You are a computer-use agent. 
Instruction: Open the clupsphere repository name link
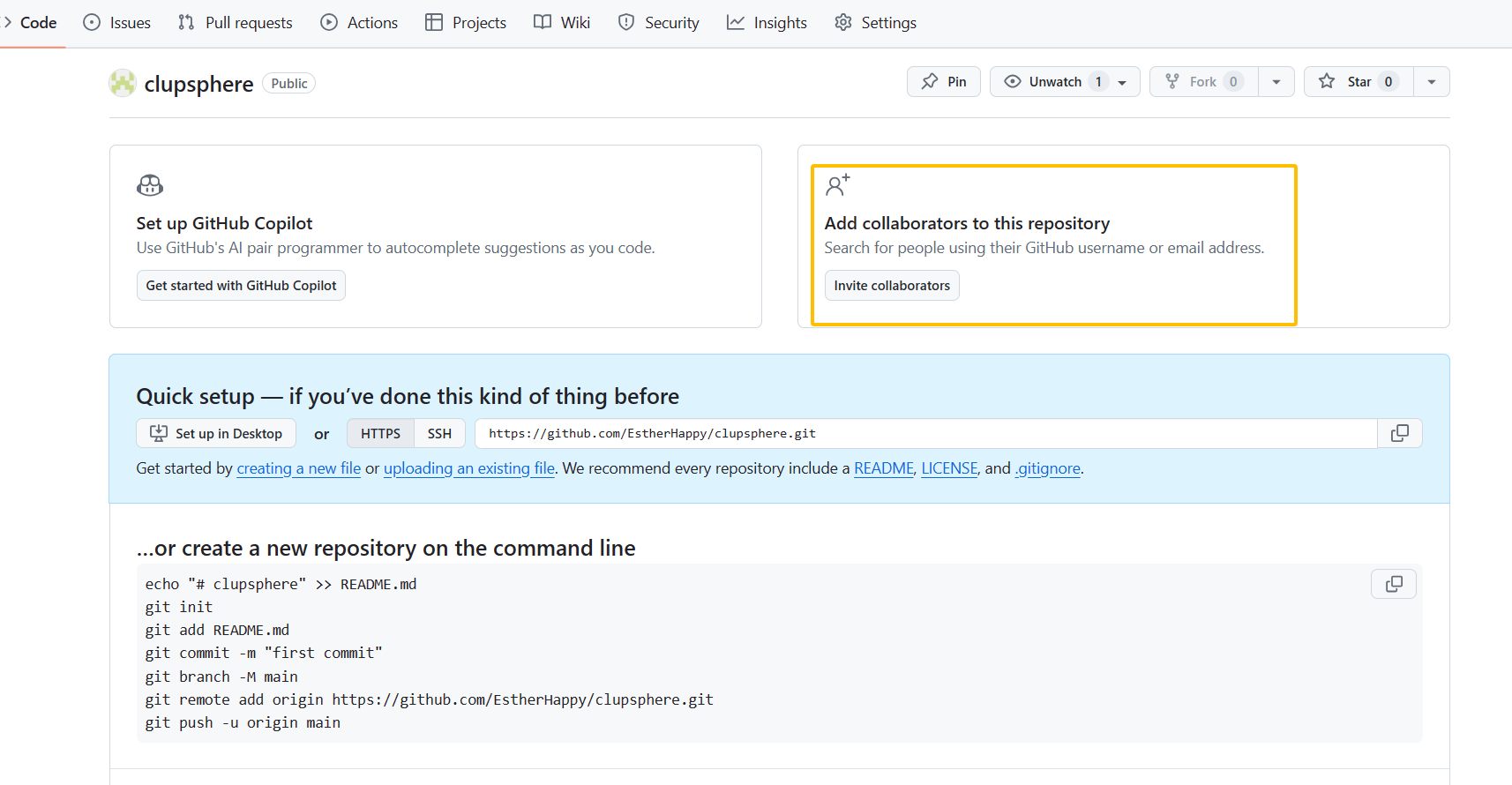(198, 84)
